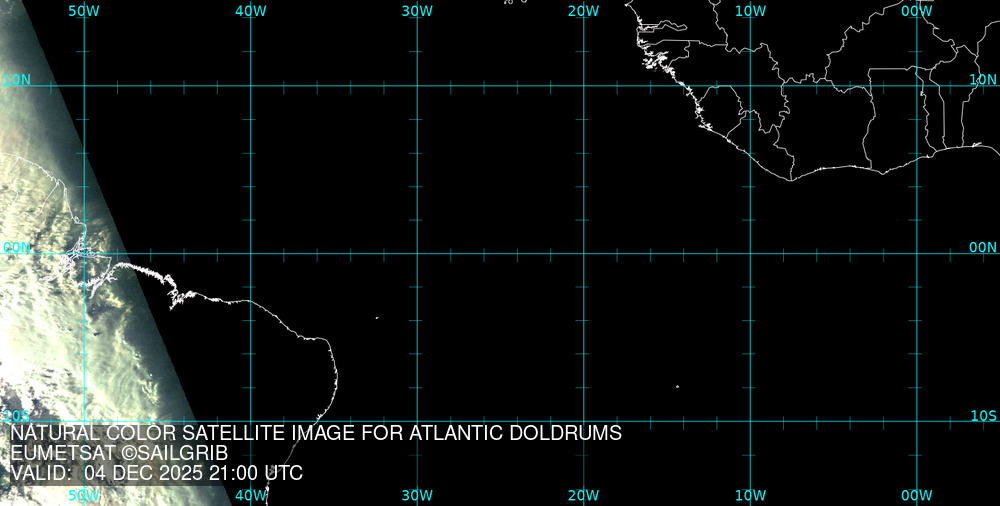Click the grid intersection of 20W and 10N
The height and width of the screenshot is (506, 1000).
[584, 86]
